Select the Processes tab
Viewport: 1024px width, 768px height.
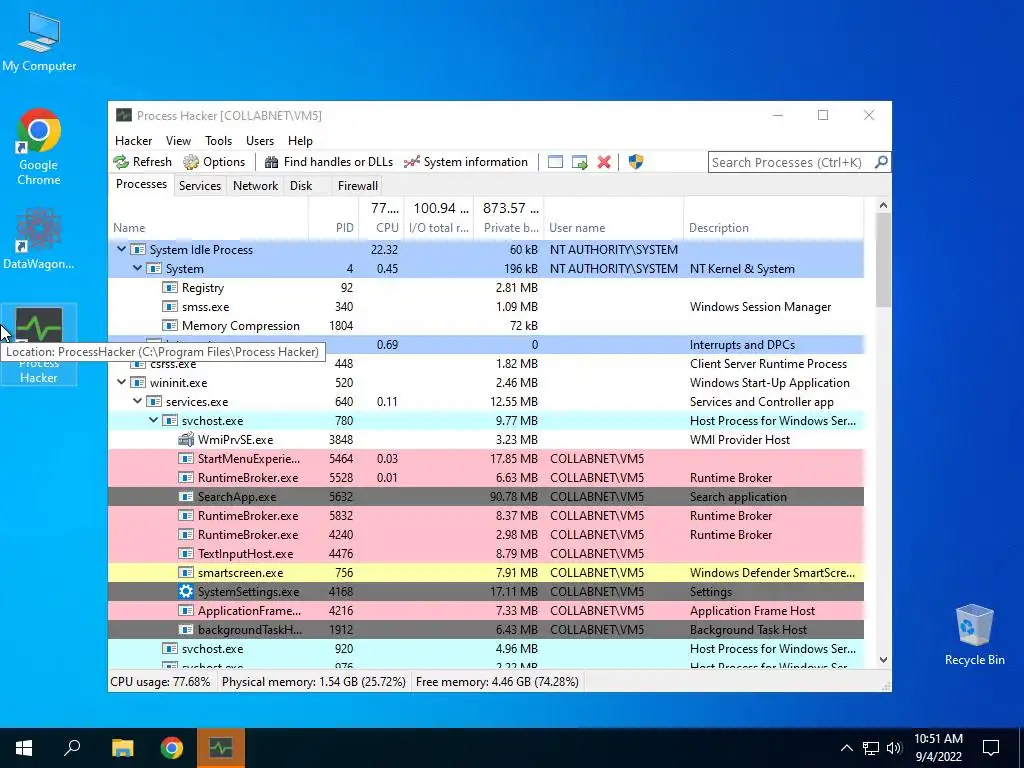pyautogui.click(x=141, y=185)
